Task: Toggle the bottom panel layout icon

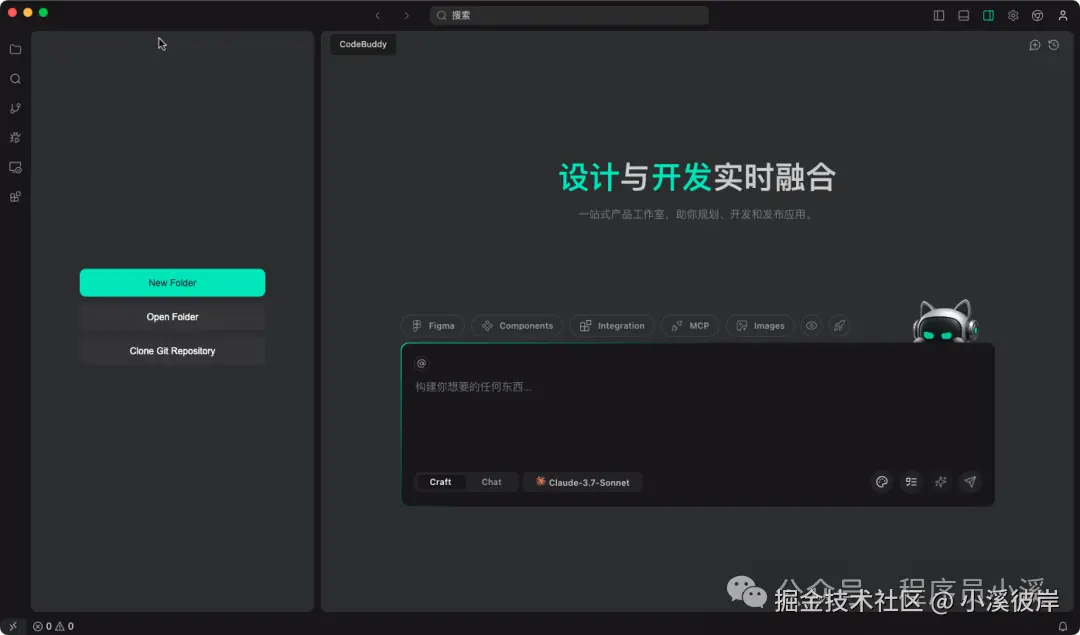Action: tap(964, 15)
